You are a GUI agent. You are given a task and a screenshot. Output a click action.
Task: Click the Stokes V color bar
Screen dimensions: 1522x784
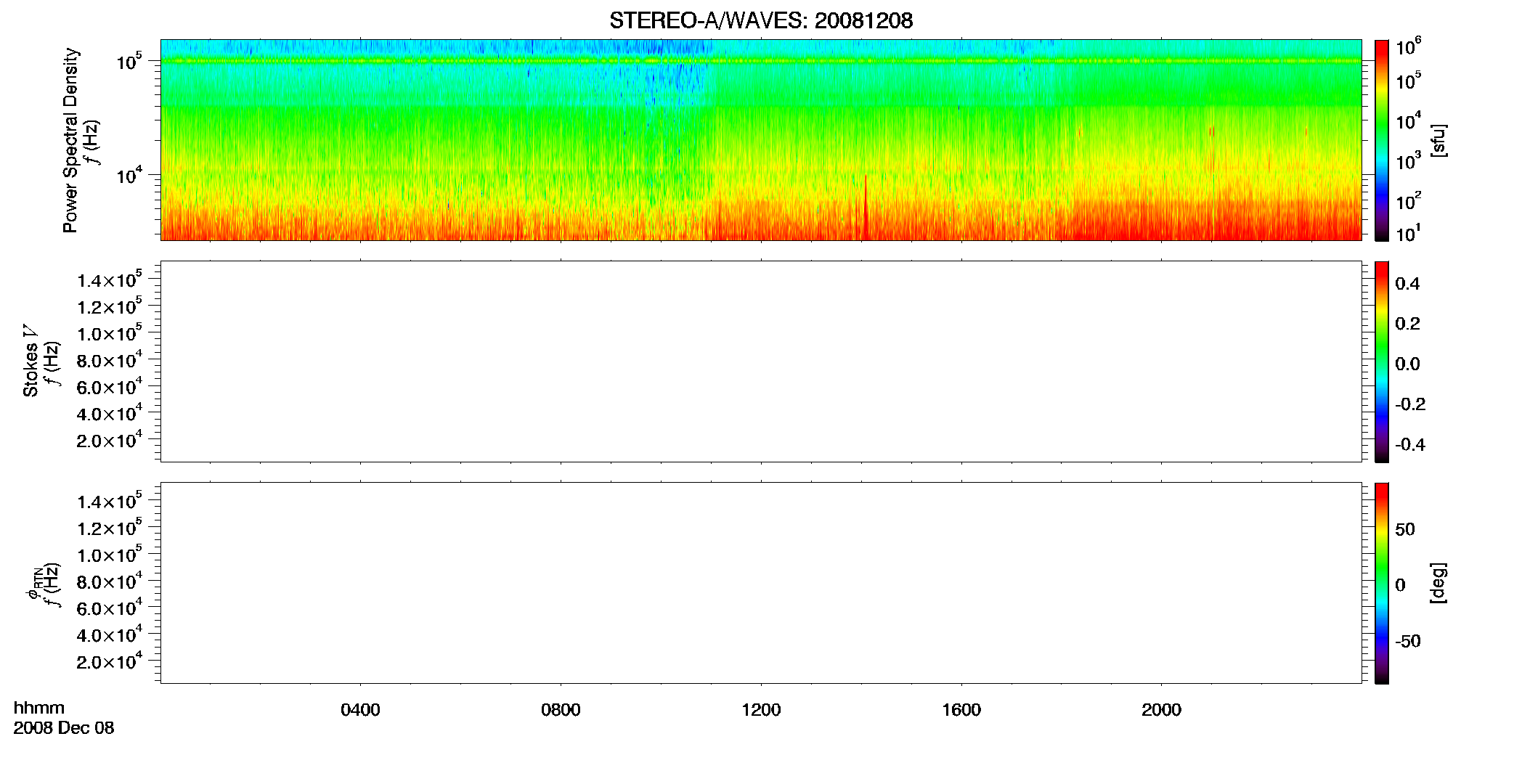(x=1381, y=362)
